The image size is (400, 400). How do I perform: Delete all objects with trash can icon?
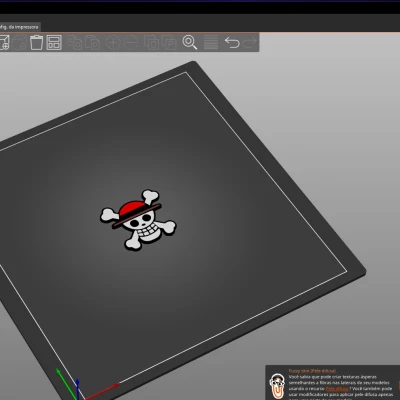click(x=37, y=42)
